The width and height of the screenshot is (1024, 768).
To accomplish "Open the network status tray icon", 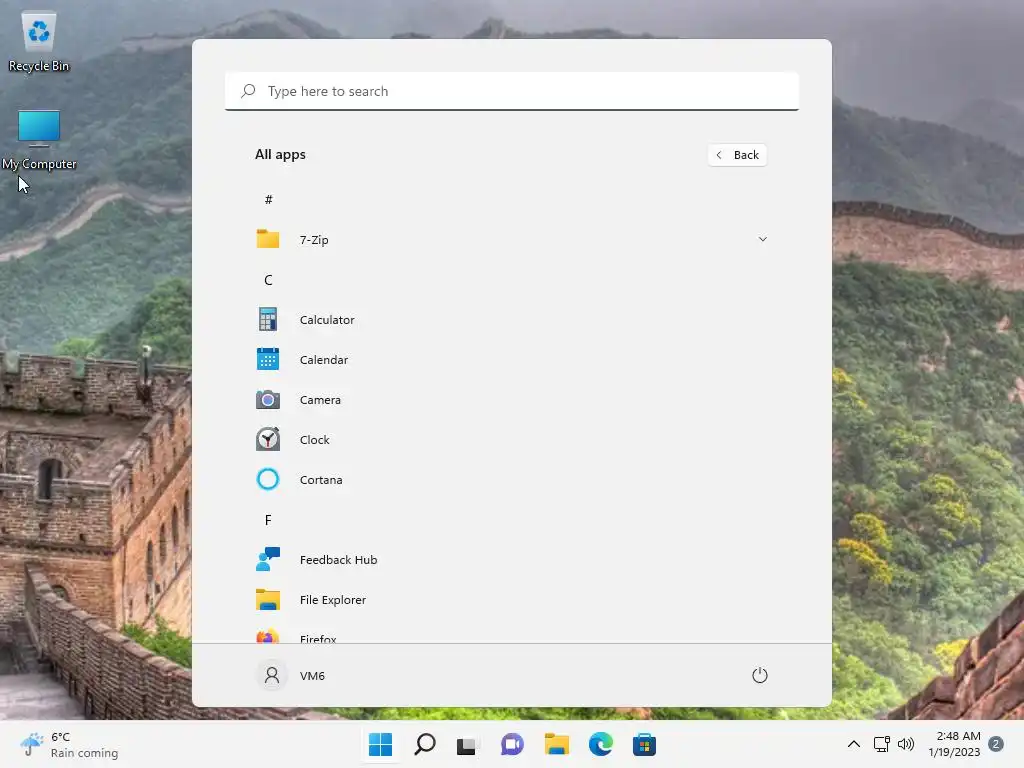I will pos(882,744).
